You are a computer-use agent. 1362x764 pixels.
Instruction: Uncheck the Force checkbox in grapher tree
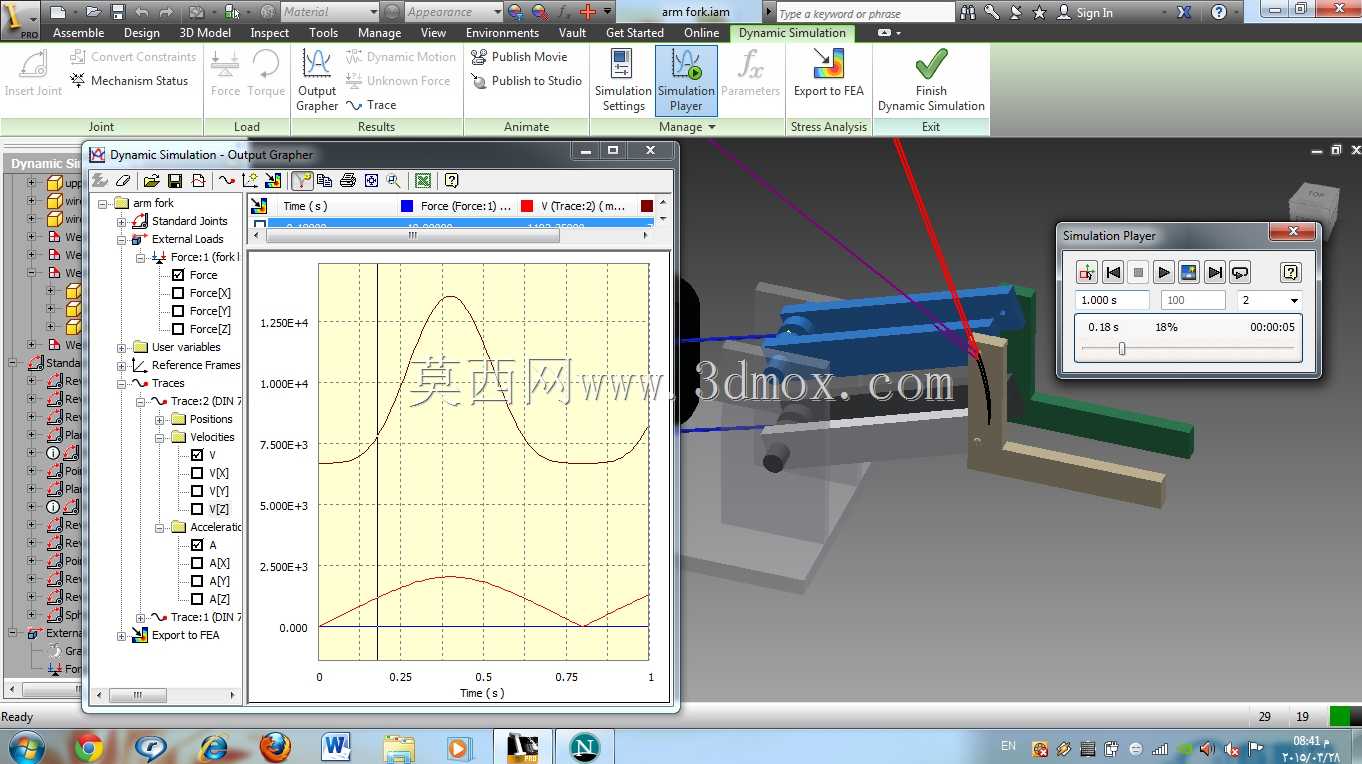tap(178, 275)
